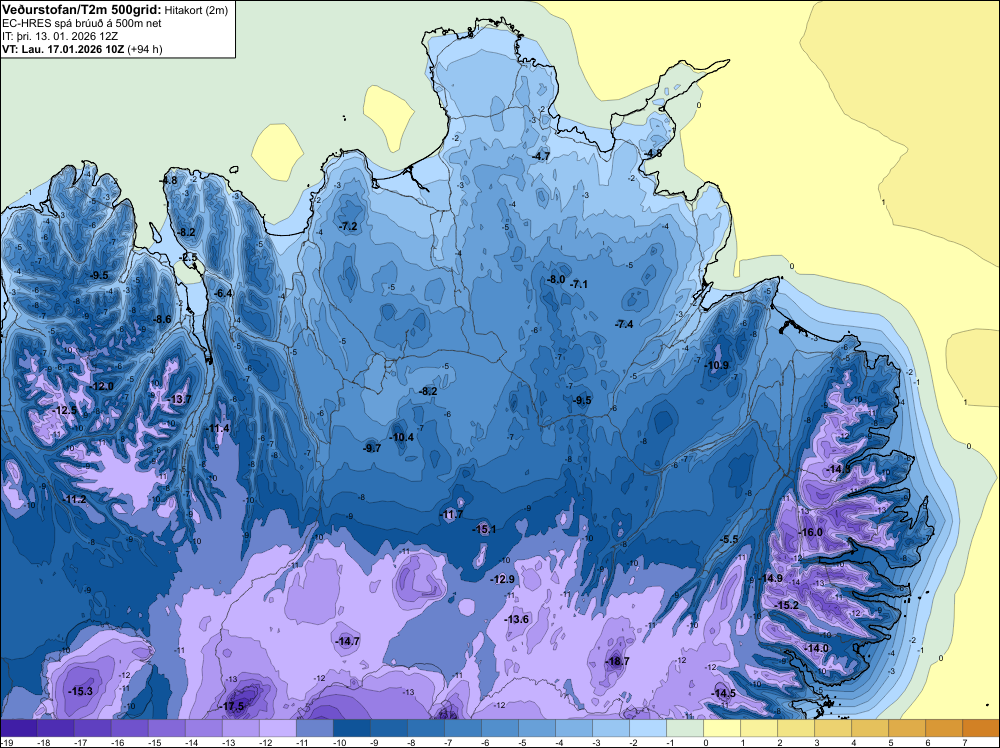Click the initial time "IT: þri. 13. 01. 2026 12Z"
Viewport: 1000px width, 748px height.
[x=60, y=36]
